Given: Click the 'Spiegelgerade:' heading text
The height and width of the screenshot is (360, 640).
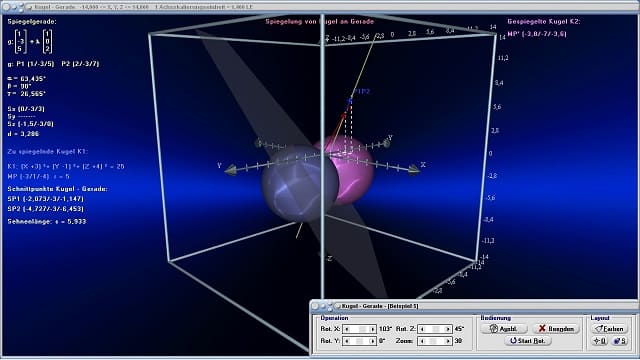Looking at the screenshot, I should point(32,22).
